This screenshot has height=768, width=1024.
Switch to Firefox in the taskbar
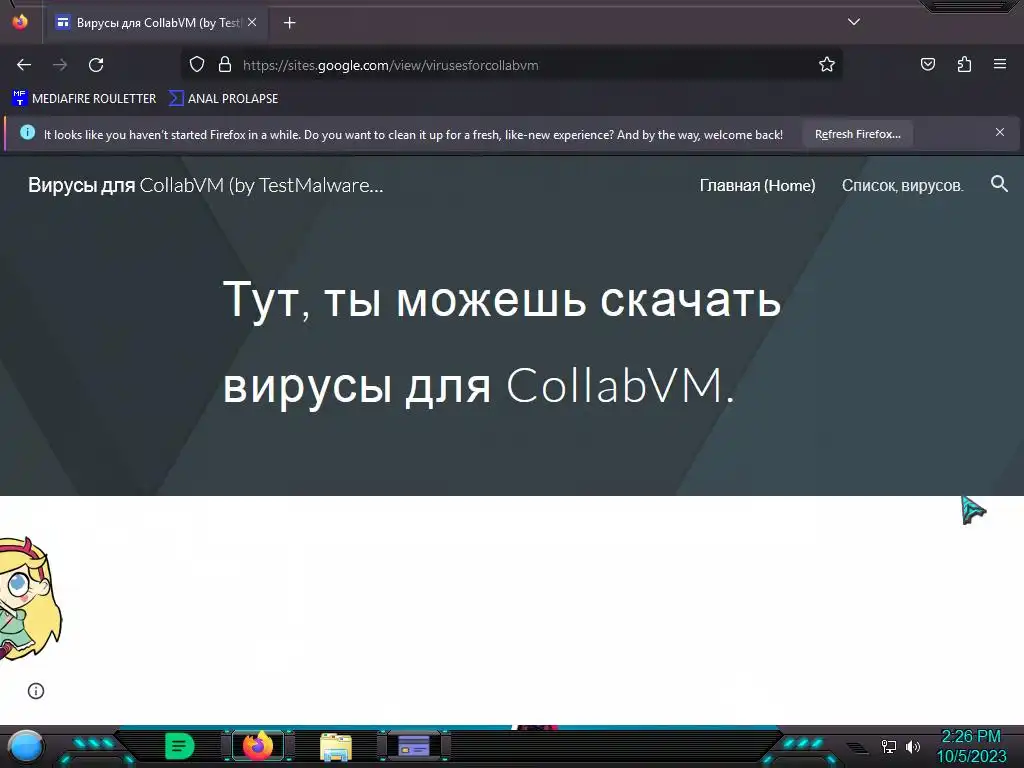[x=258, y=745]
